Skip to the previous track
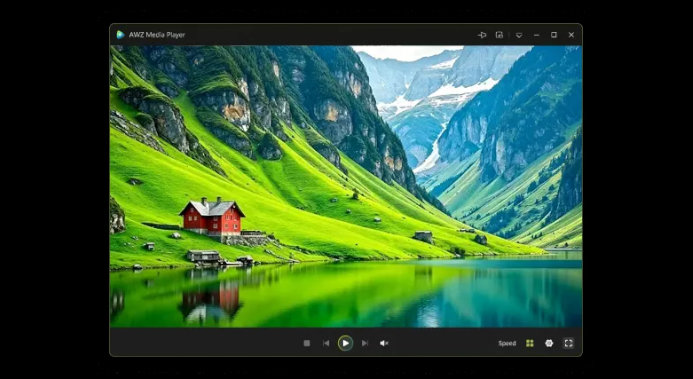The height and width of the screenshot is (379, 693). point(326,343)
